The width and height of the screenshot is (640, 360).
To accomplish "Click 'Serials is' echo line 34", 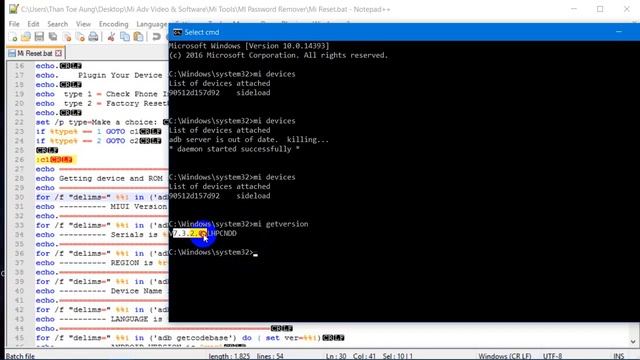I will pos(101,235).
